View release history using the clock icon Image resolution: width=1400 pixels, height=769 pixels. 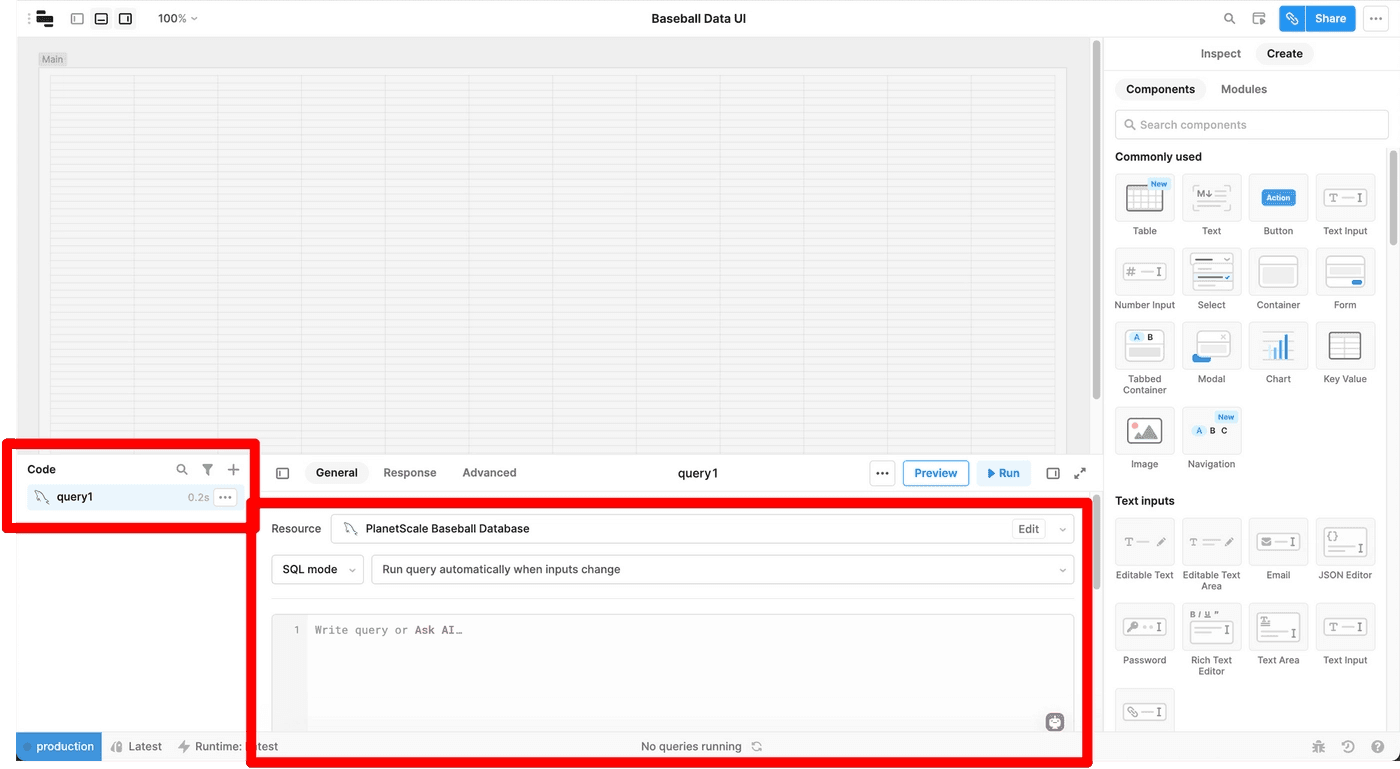click(x=1347, y=746)
